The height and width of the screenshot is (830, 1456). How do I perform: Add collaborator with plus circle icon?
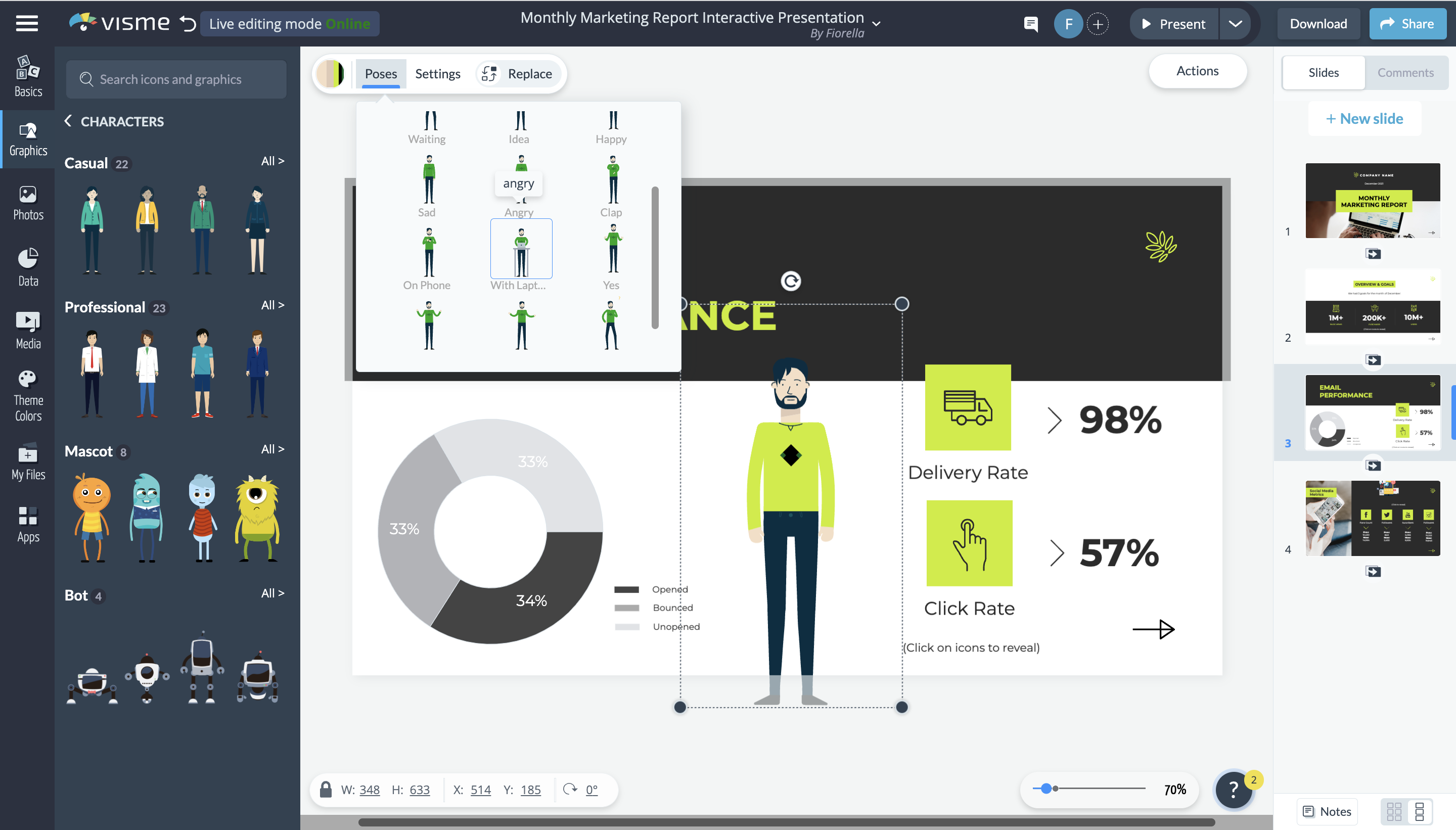(x=1098, y=24)
